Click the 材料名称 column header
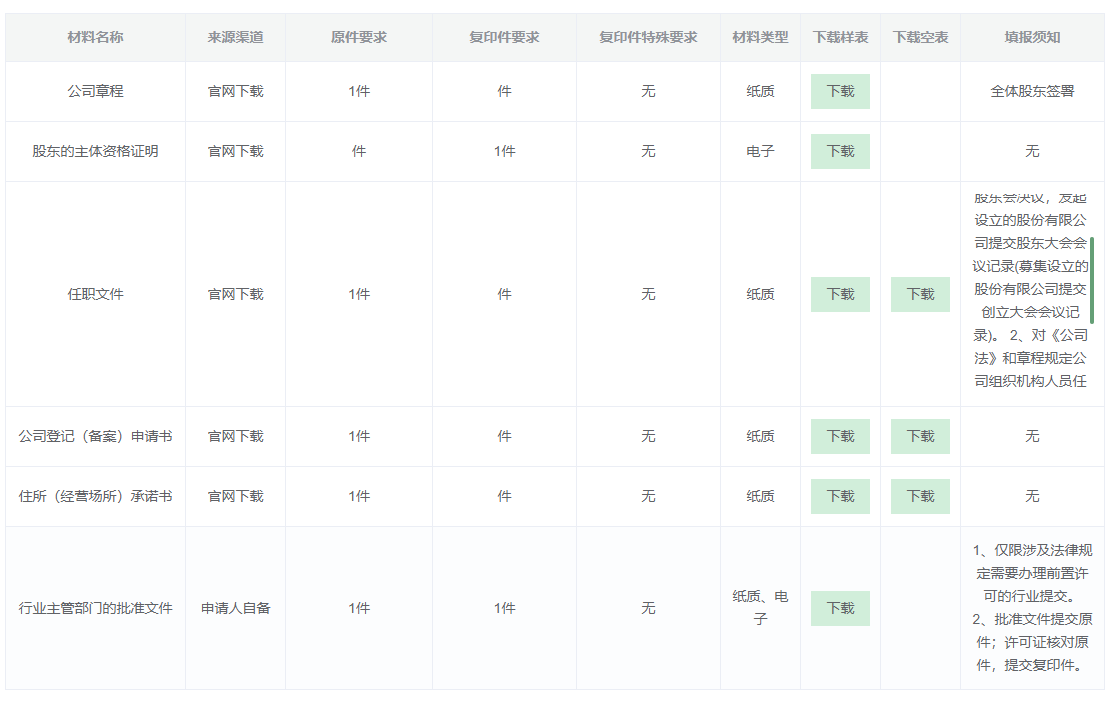Viewport: 1111px width, 701px height. pos(95,37)
